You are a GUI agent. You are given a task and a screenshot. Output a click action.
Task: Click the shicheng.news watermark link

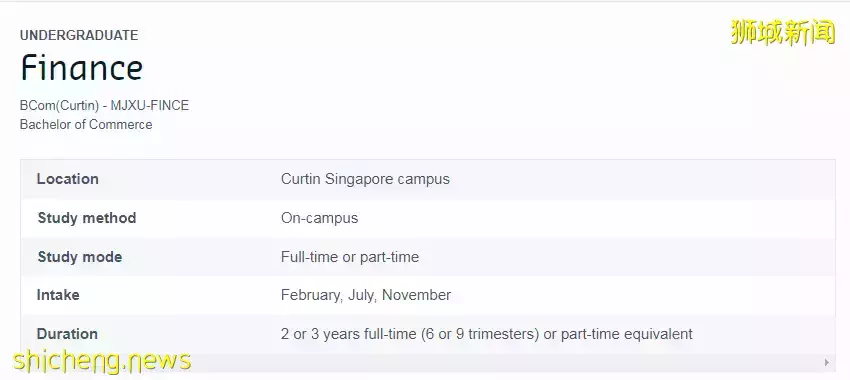(101, 360)
